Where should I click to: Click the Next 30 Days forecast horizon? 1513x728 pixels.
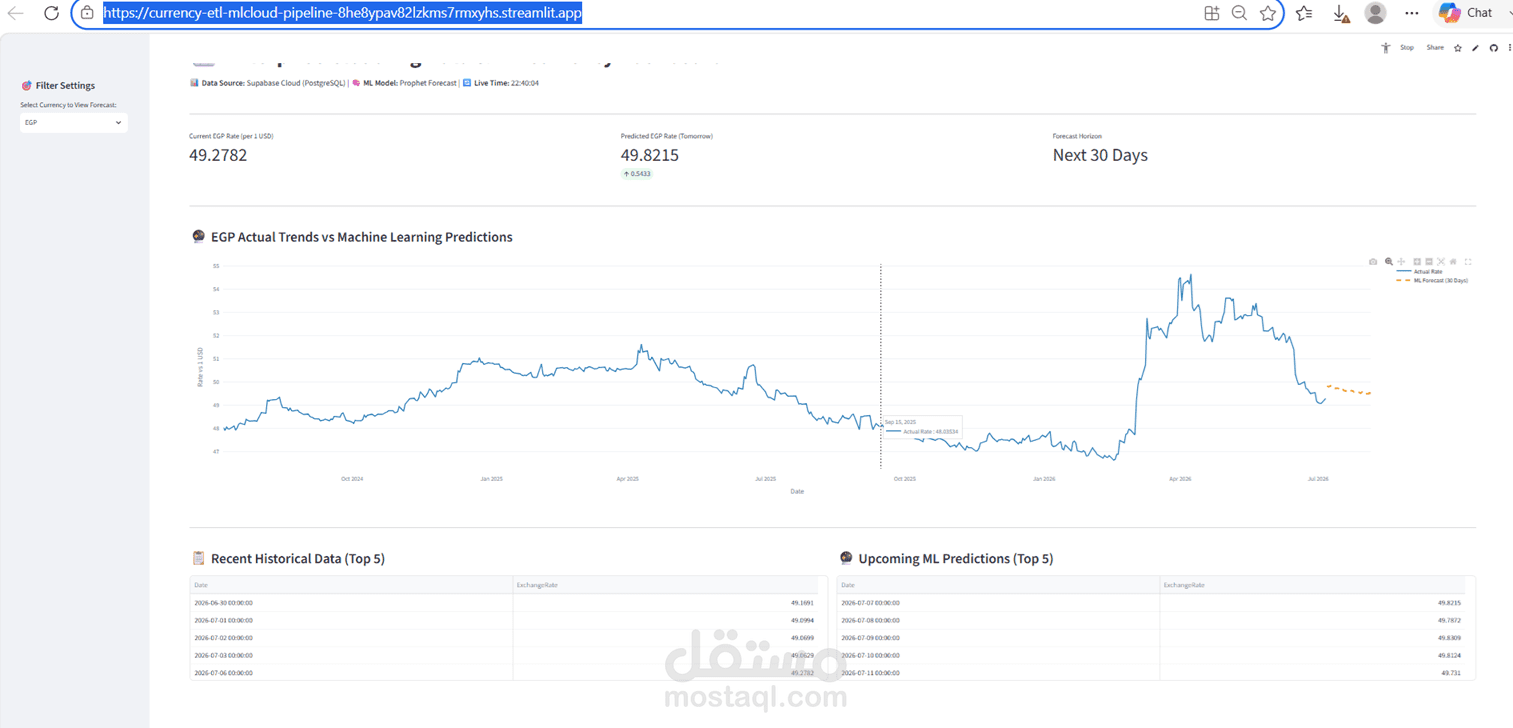(x=1100, y=155)
